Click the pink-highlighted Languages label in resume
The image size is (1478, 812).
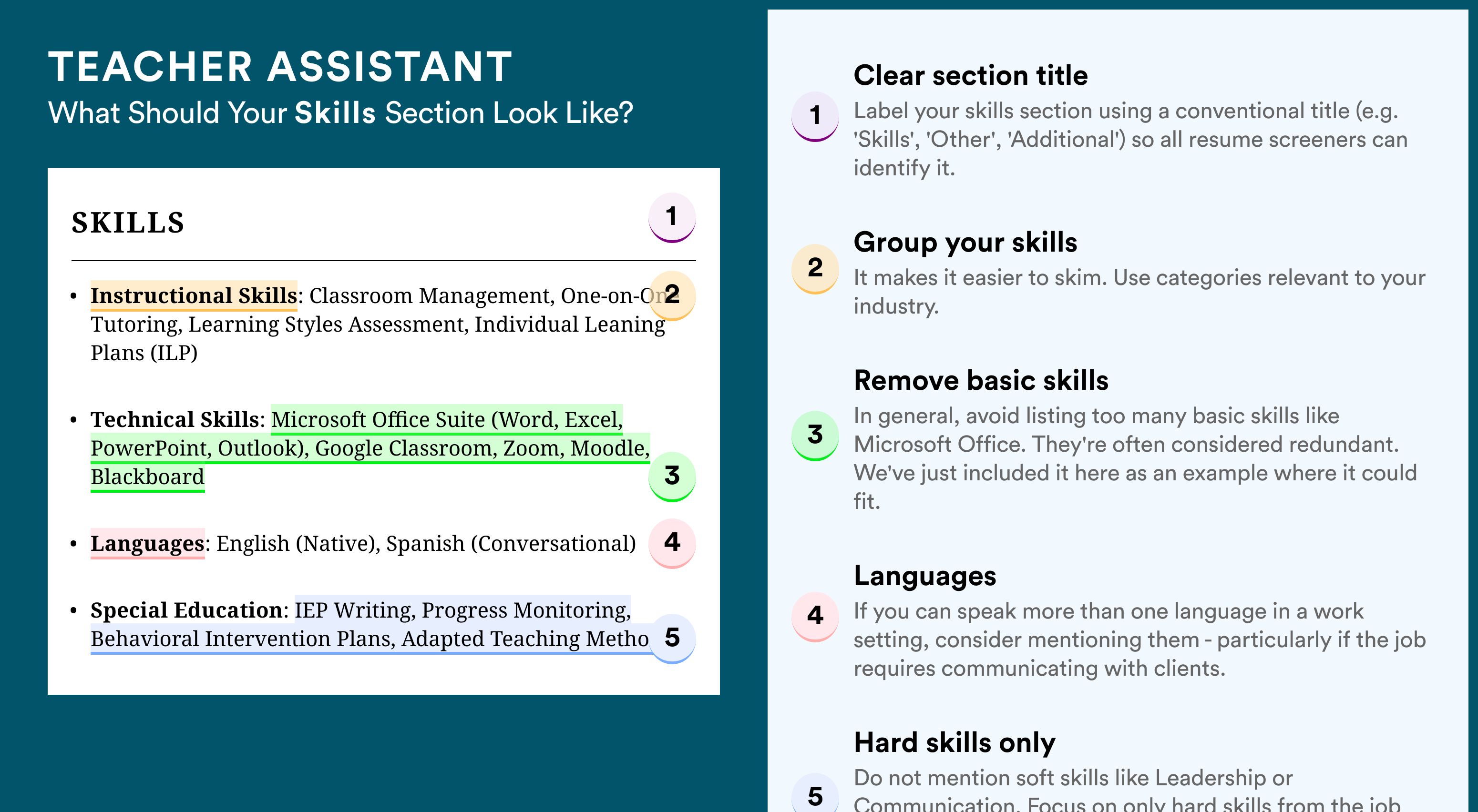pyautogui.click(x=147, y=543)
